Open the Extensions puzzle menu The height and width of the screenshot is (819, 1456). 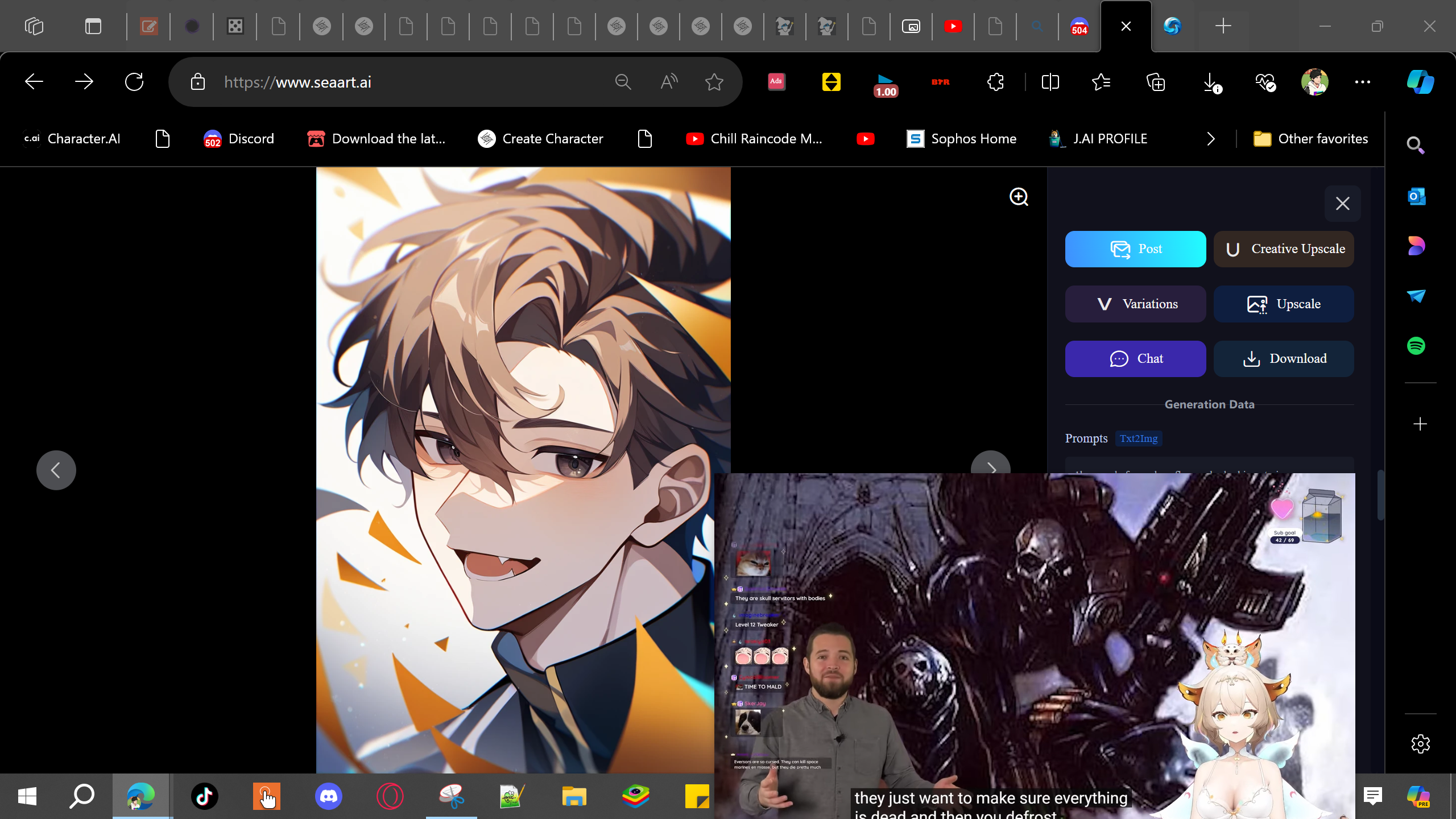click(x=995, y=82)
